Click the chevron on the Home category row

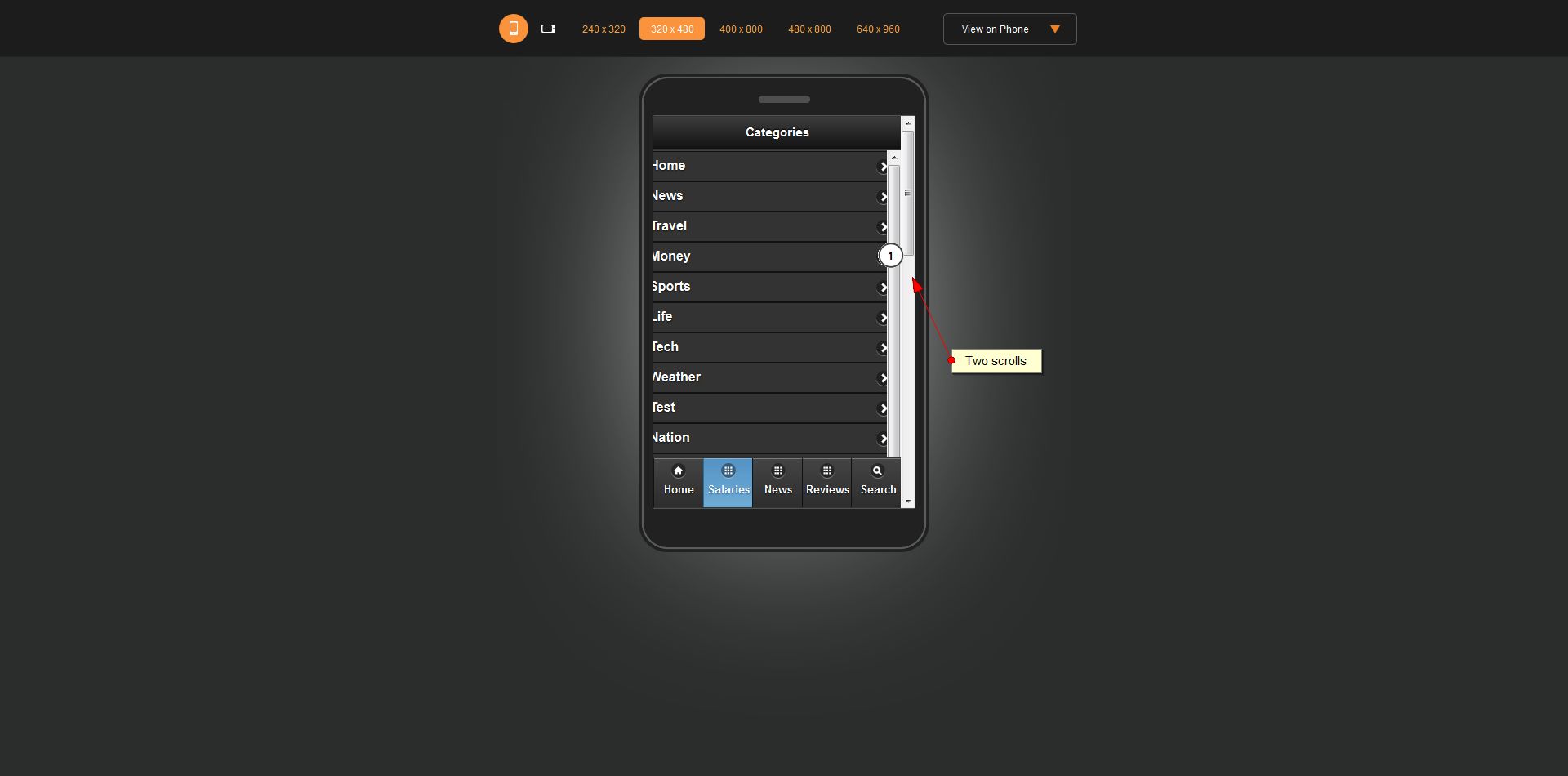click(x=882, y=167)
